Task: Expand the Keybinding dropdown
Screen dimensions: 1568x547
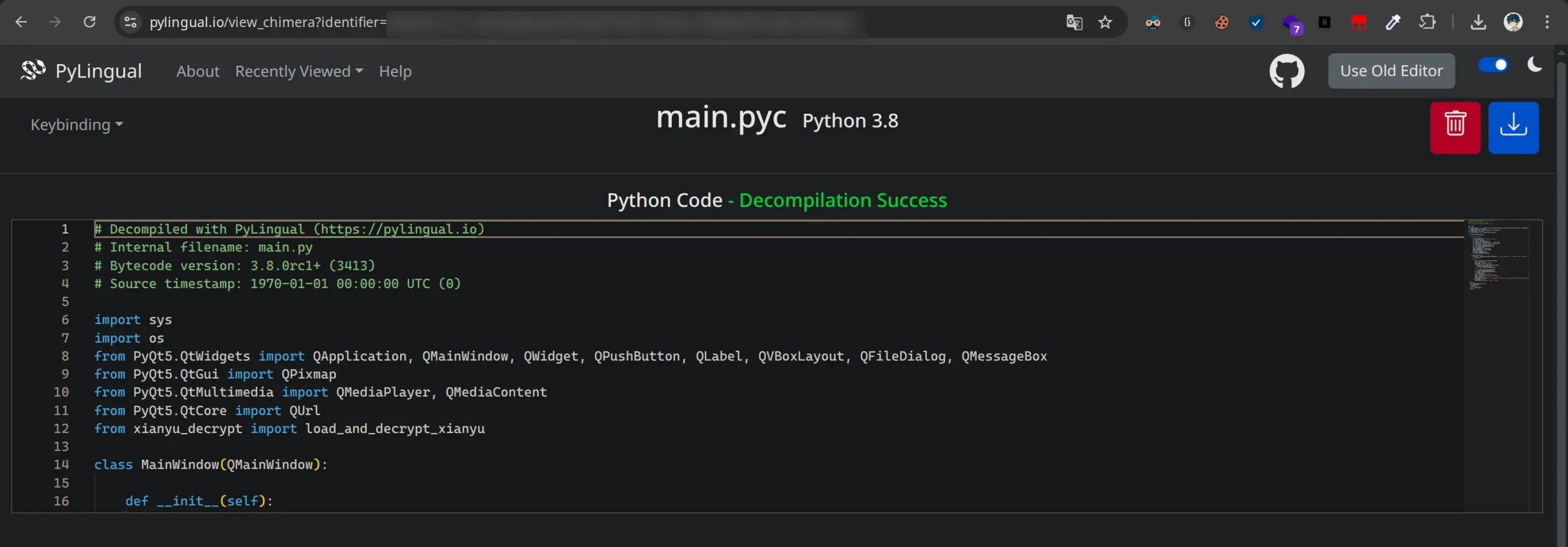Action: pyautogui.click(x=77, y=125)
